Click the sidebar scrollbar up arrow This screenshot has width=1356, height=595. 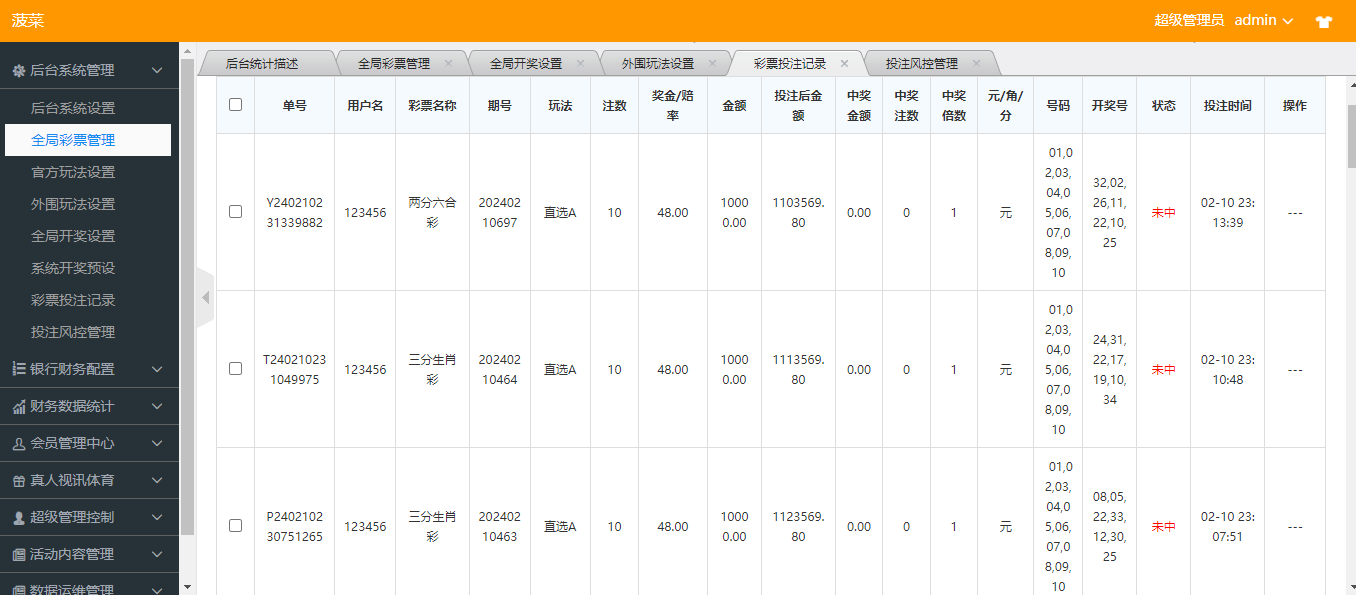pyautogui.click(x=187, y=50)
